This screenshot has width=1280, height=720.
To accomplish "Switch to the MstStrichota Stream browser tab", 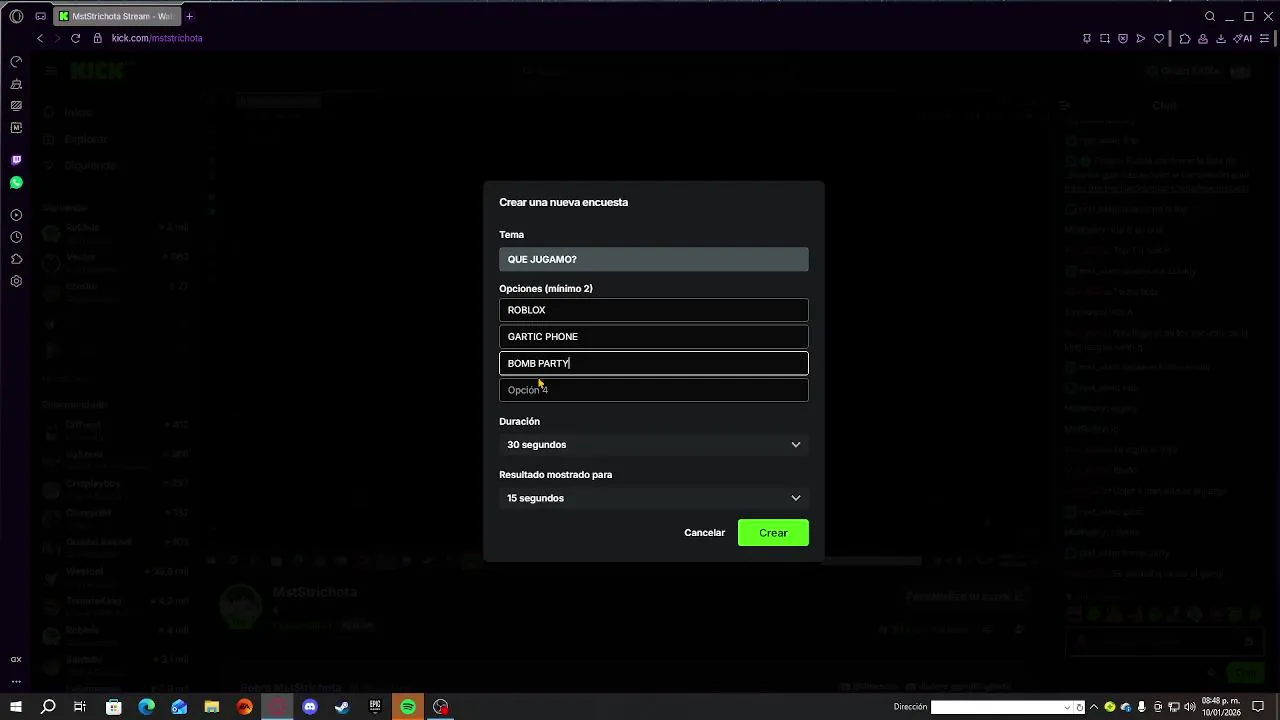I will [116, 16].
